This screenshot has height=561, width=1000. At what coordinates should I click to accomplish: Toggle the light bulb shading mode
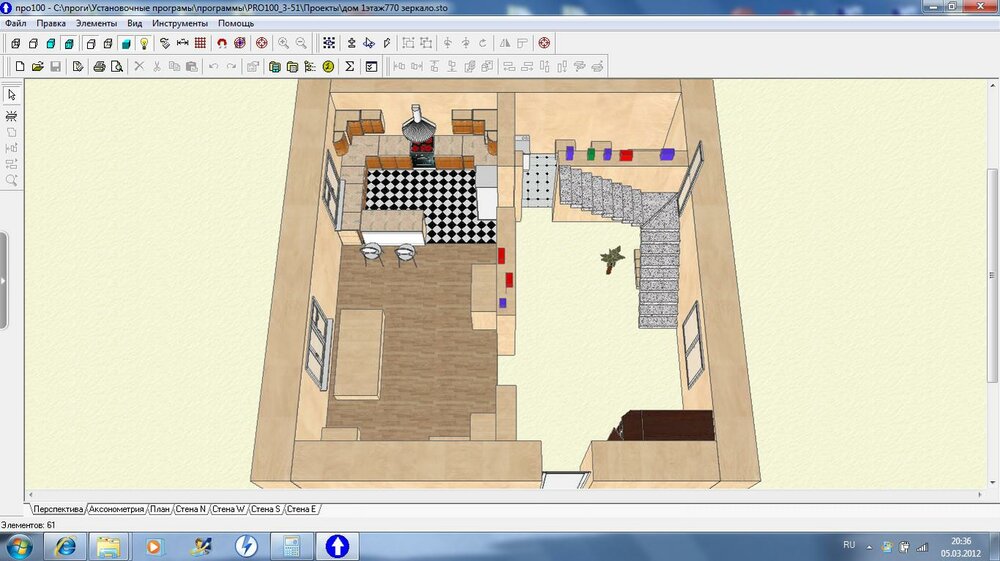pos(143,43)
